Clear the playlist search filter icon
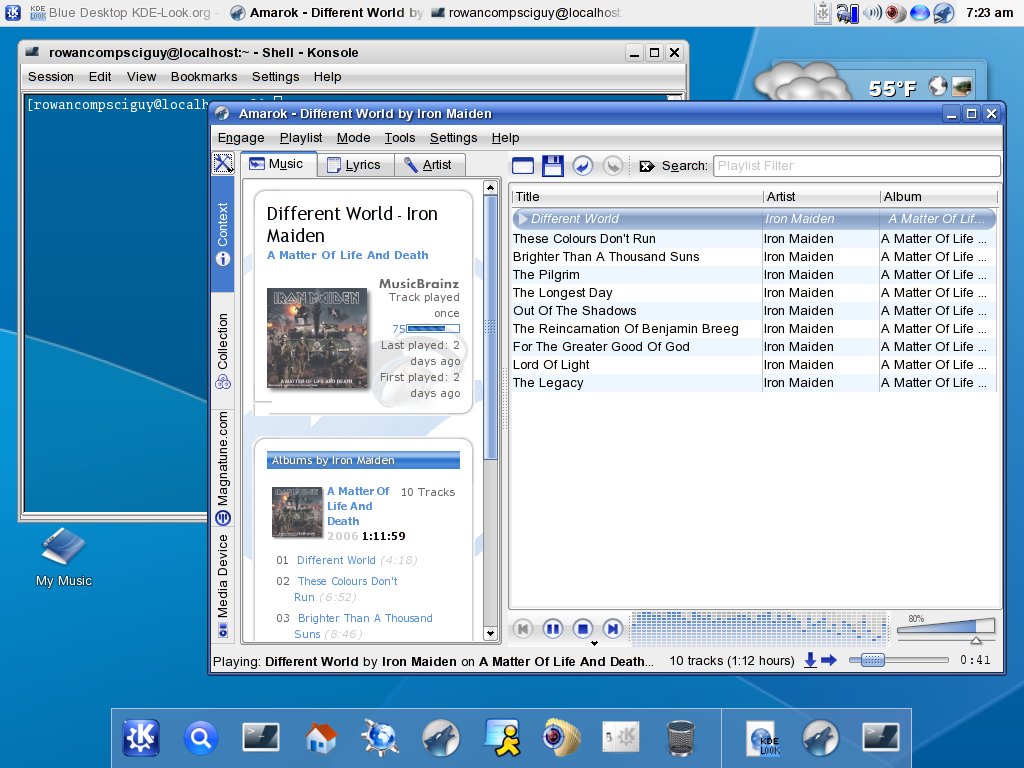 (647, 167)
